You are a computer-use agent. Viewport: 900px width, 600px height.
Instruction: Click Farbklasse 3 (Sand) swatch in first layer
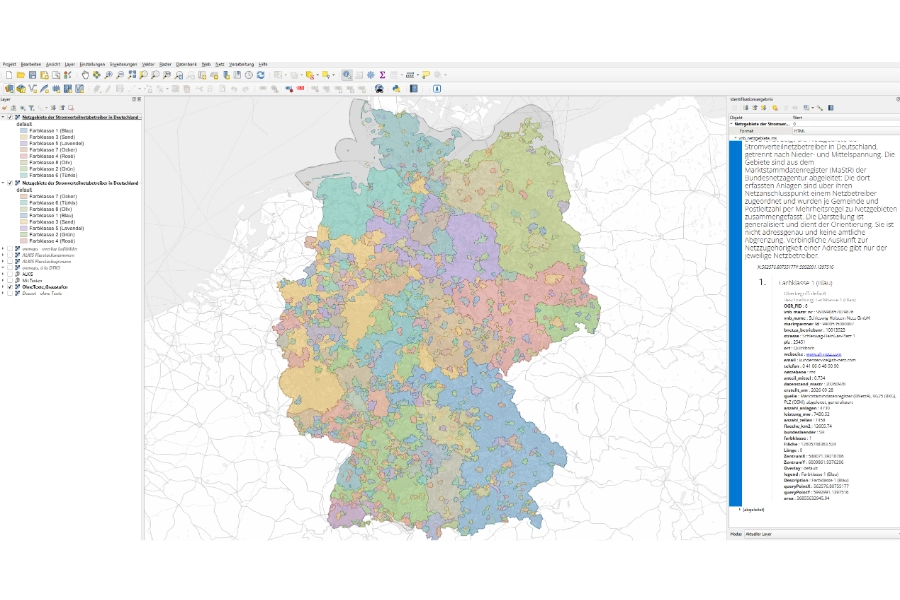[x=24, y=137]
